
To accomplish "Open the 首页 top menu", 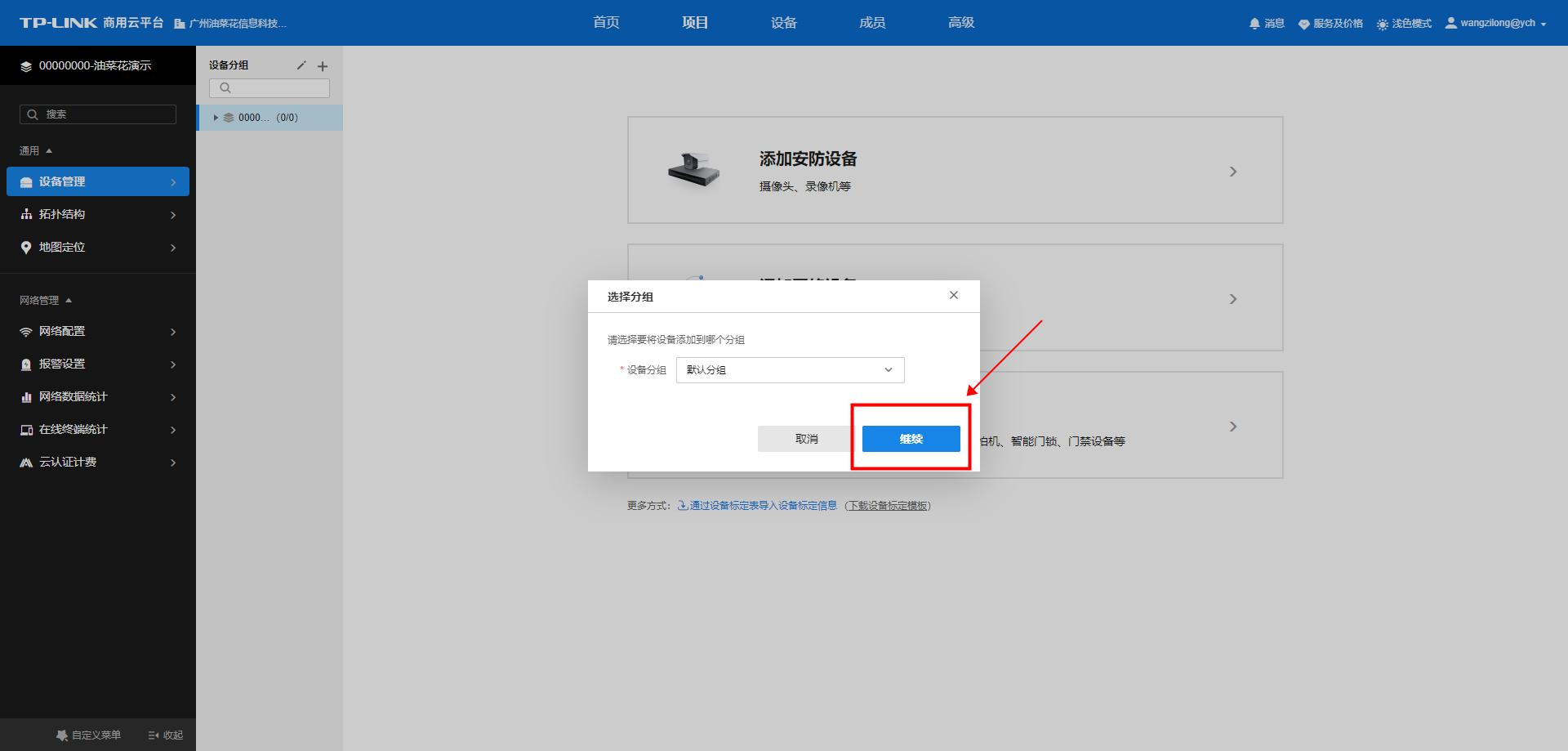I will tap(606, 23).
